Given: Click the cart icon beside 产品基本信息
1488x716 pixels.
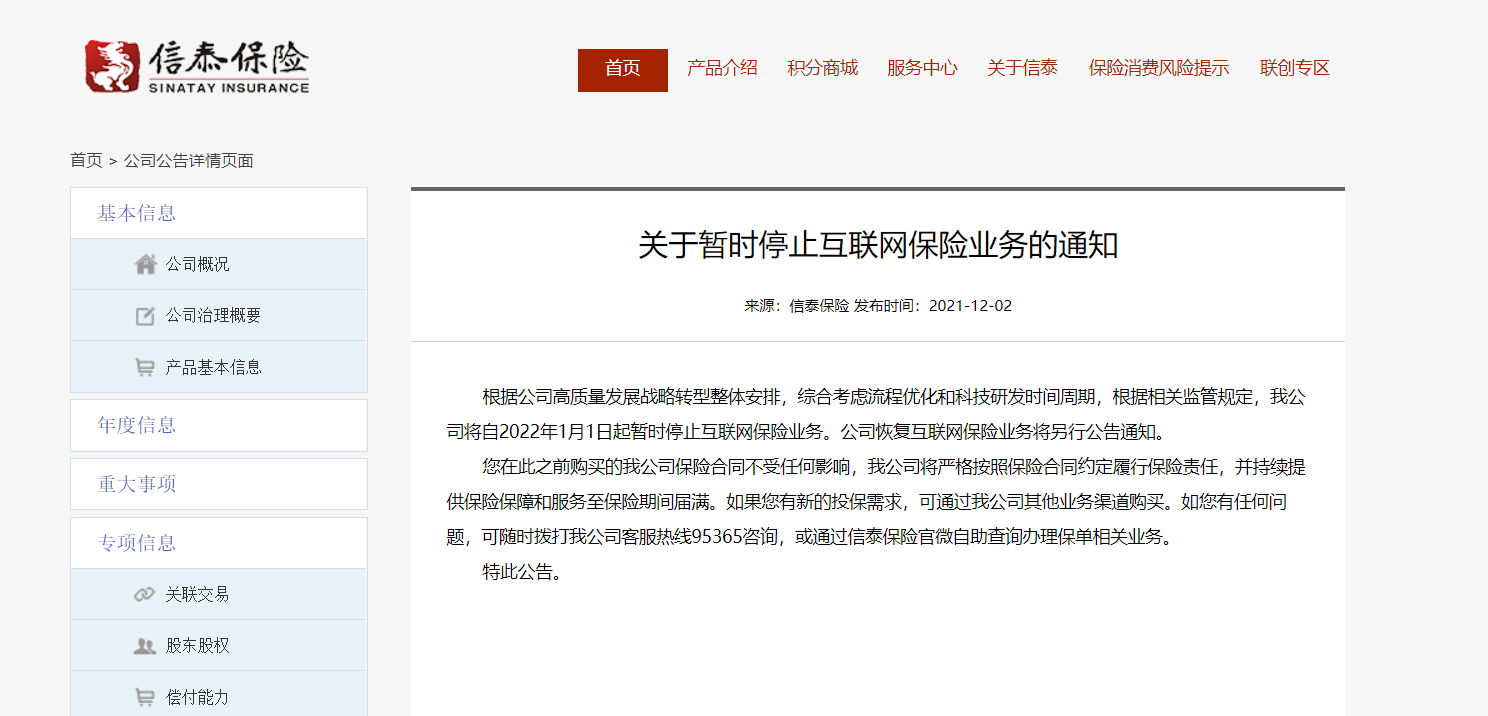Looking at the screenshot, I should [x=145, y=367].
